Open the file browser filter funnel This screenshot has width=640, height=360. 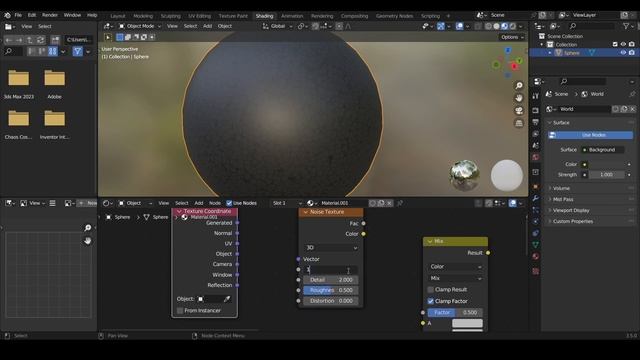coord(78,51)
